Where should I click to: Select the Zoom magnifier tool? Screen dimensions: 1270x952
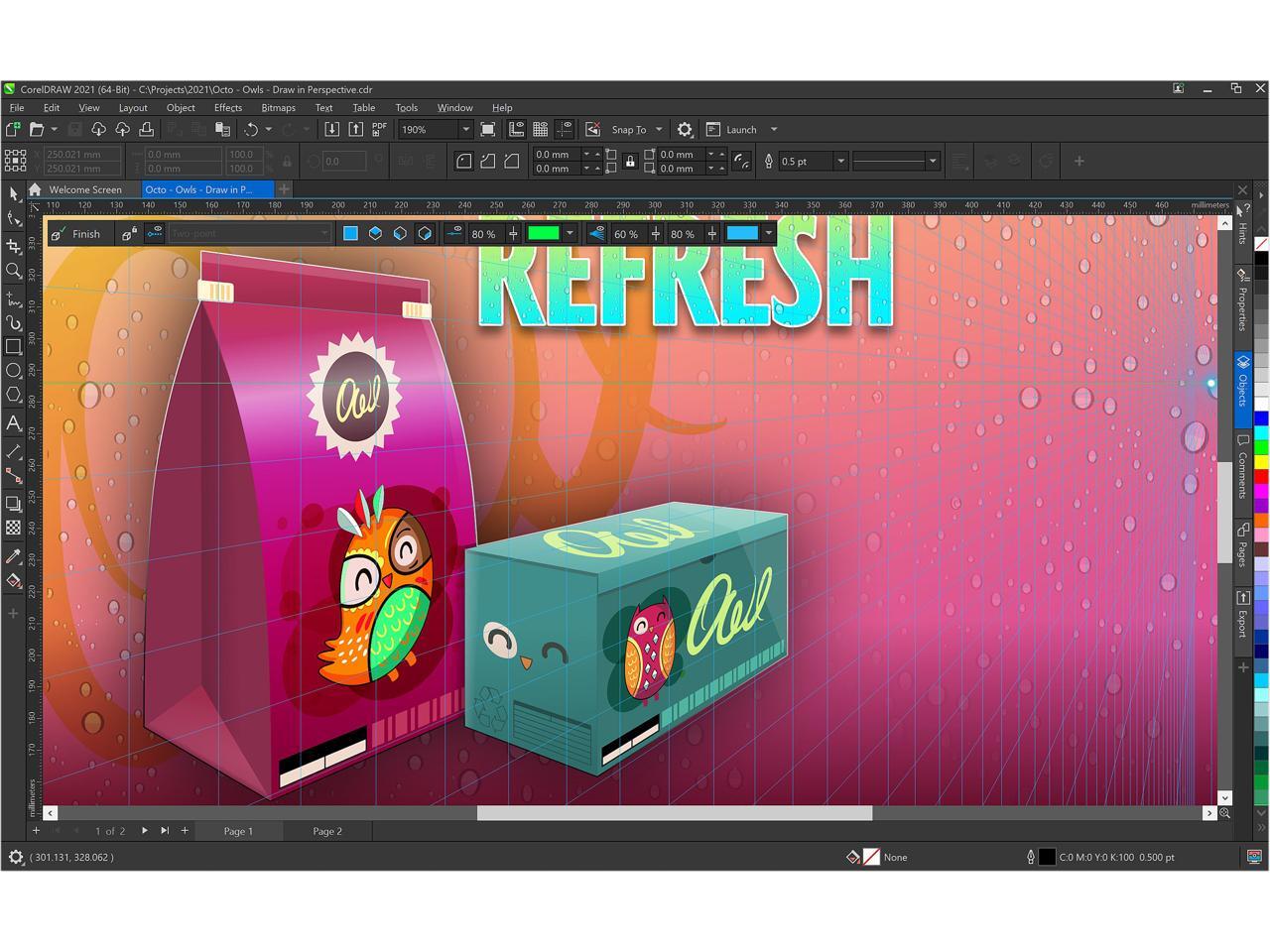[x=14, y=271]
